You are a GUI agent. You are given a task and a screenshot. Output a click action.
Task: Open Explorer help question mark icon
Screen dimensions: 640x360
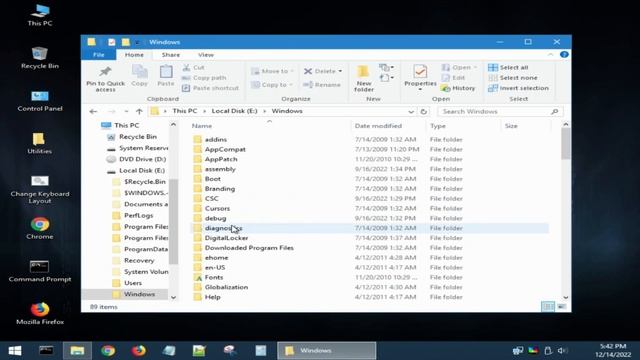[564, 54]
